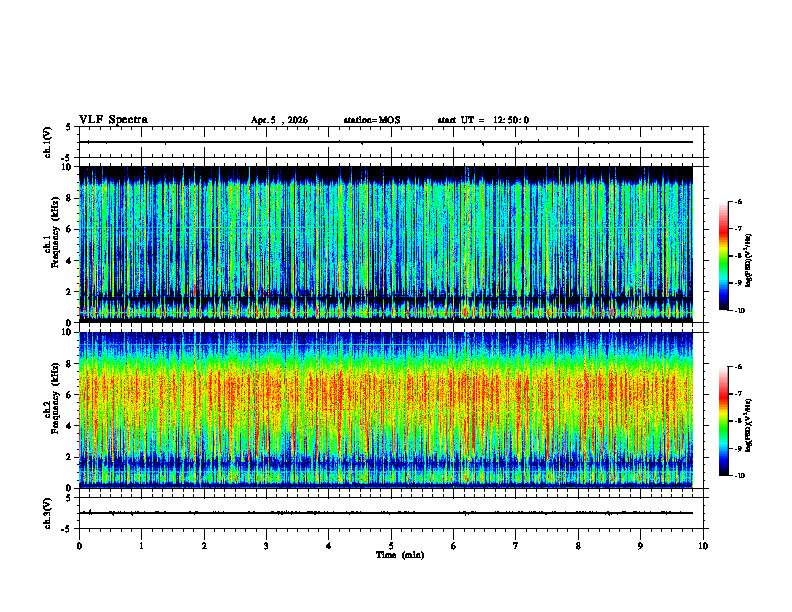Image resolution: width=792 pixels, height=612 pixels.
Task: Click the "3" tick on the time axis
Action: click(x=266, y=546)
